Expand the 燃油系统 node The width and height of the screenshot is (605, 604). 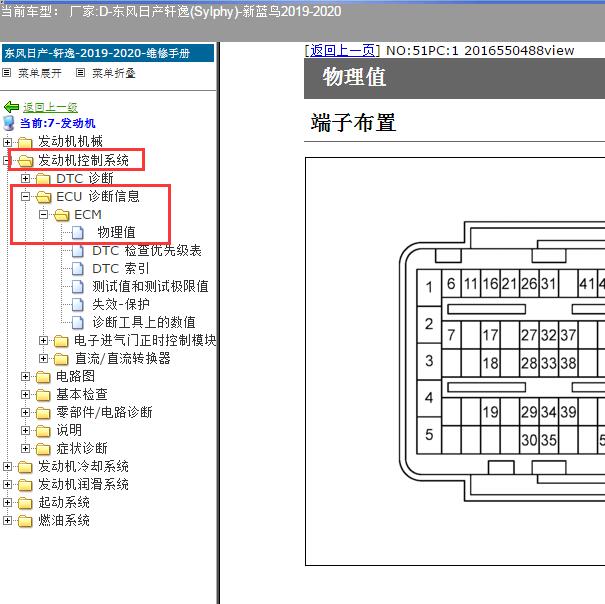[7, 521]
